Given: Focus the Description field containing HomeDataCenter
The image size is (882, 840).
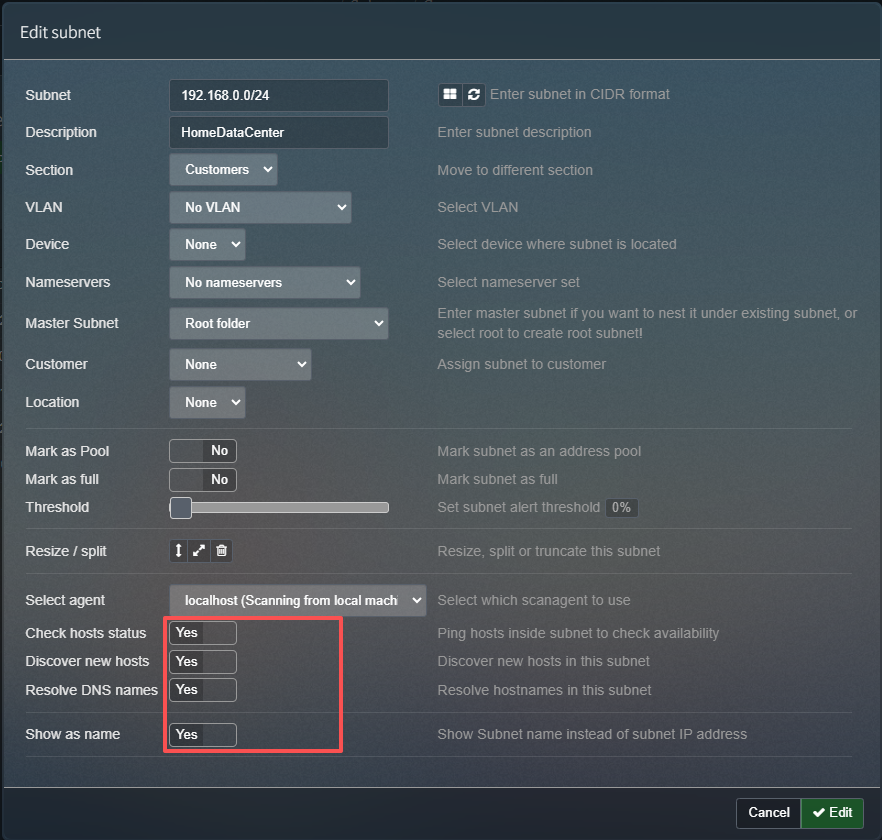Looking at the screenshot, I should (x=278, y=132).
